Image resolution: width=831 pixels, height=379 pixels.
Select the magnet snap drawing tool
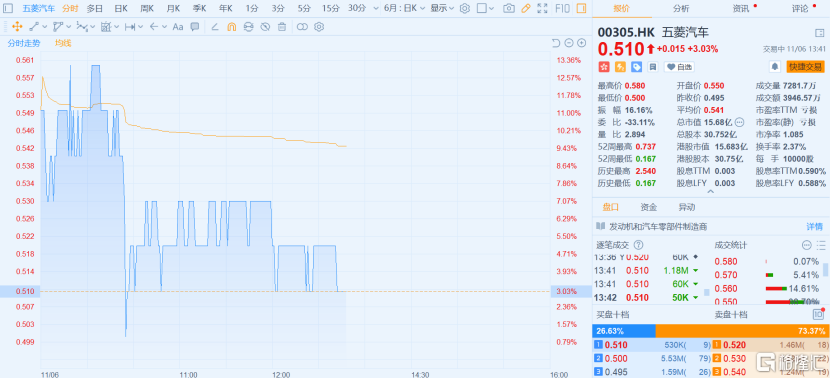pyautogui.click(x=232, y=27)
